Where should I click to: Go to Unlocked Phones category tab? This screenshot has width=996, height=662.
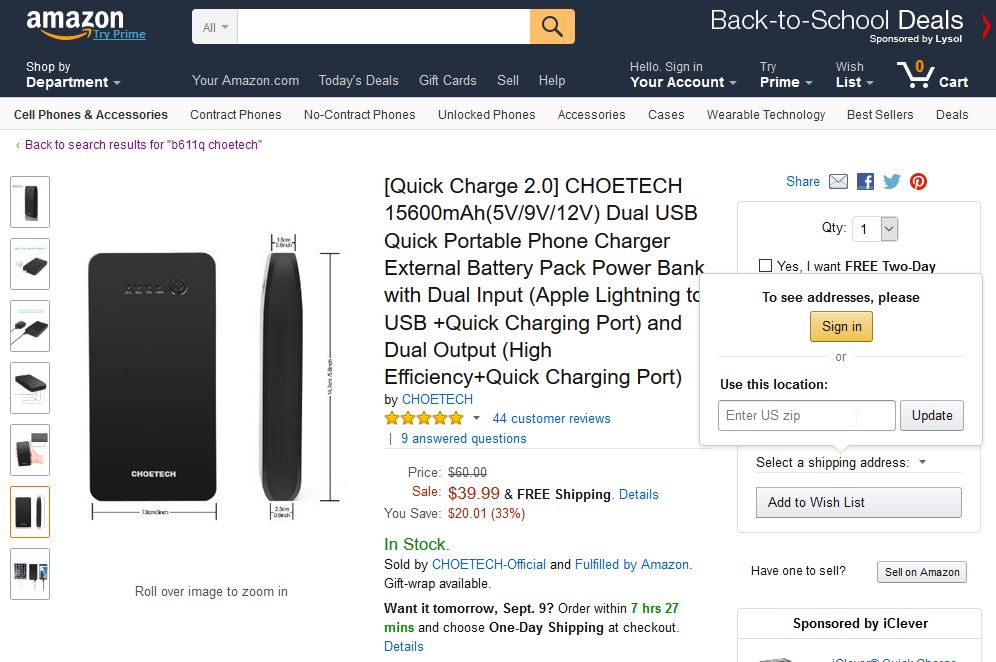point(486,115)
